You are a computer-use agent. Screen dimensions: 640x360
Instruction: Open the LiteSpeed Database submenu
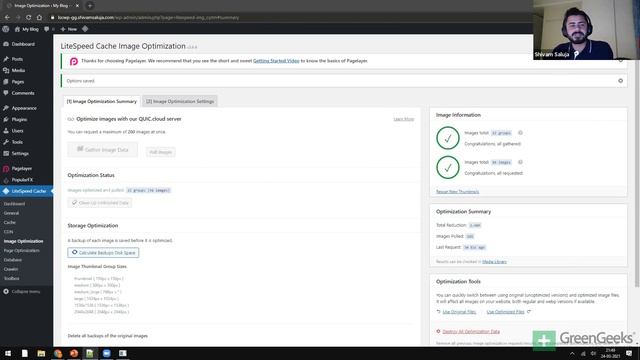click(13, 260)
